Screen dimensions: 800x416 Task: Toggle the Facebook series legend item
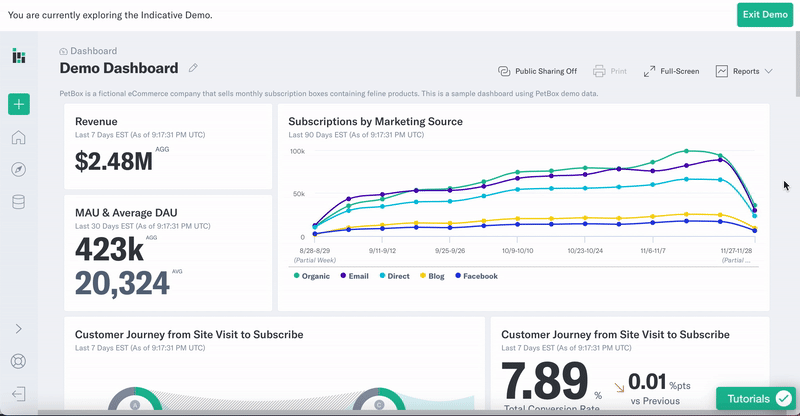(477, 276)
